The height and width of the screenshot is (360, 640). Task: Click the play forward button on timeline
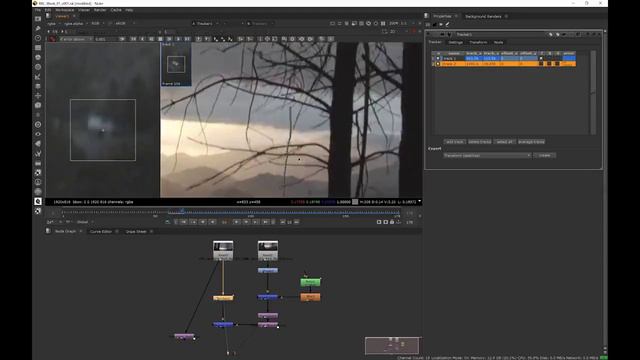[x=236, y=222]
